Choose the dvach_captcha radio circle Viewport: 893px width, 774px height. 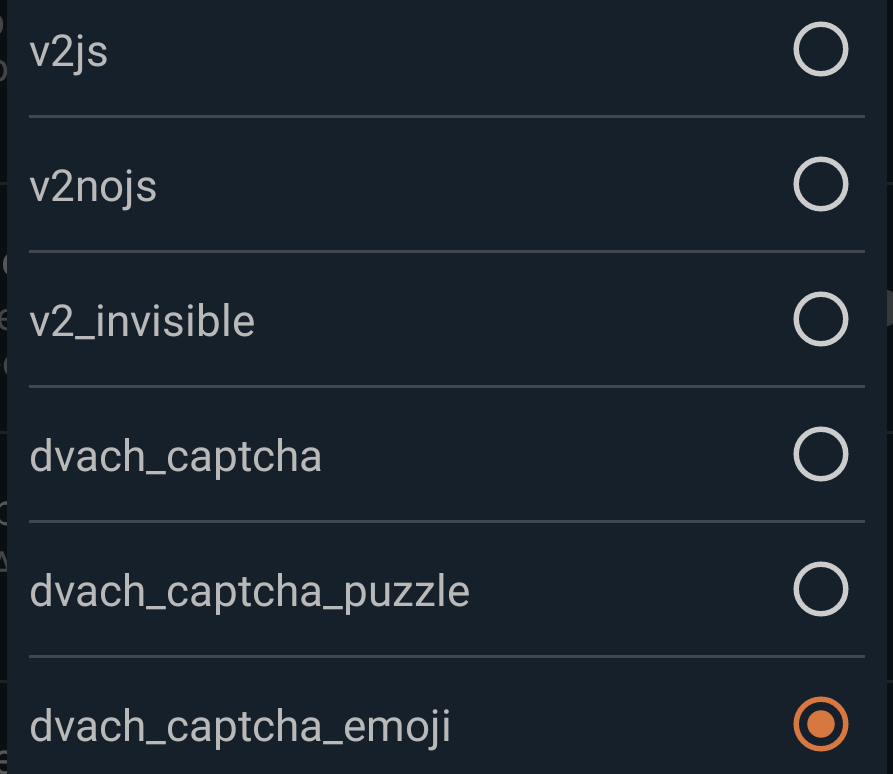pos(820,455)
